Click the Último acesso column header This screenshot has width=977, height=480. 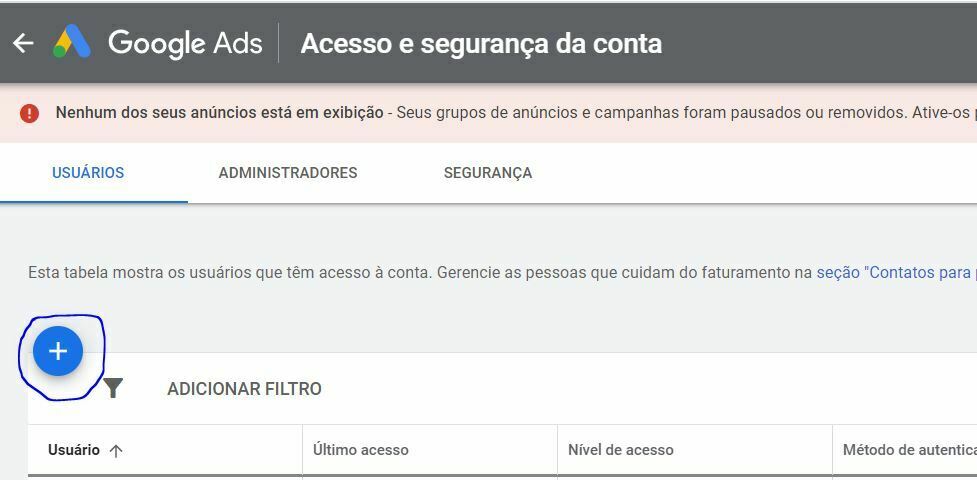(361, 450)
